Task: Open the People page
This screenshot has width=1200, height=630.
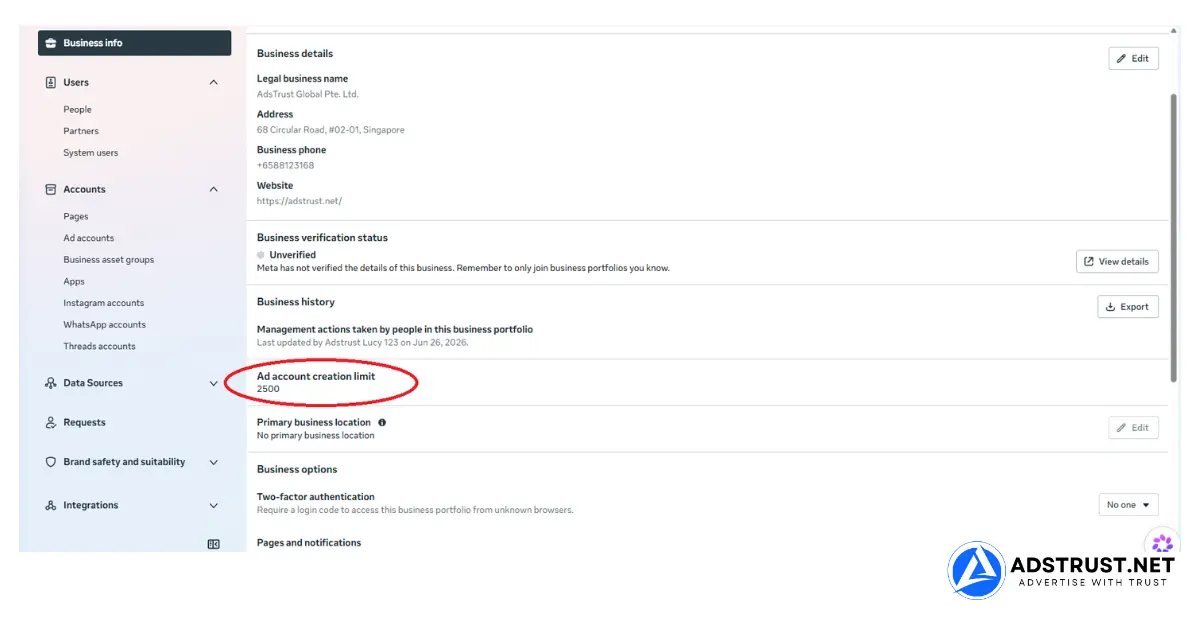Action: (x=77, y=110)
